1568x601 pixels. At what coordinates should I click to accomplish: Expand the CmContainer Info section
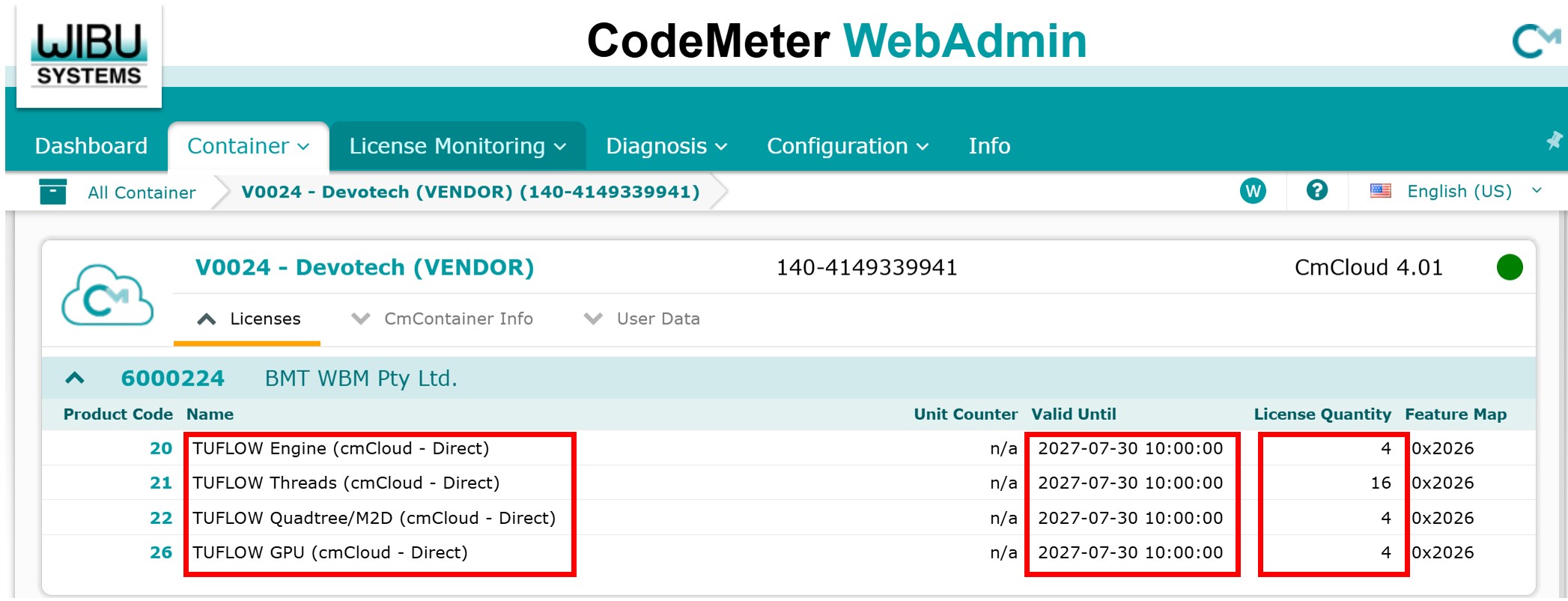point(443,319)
